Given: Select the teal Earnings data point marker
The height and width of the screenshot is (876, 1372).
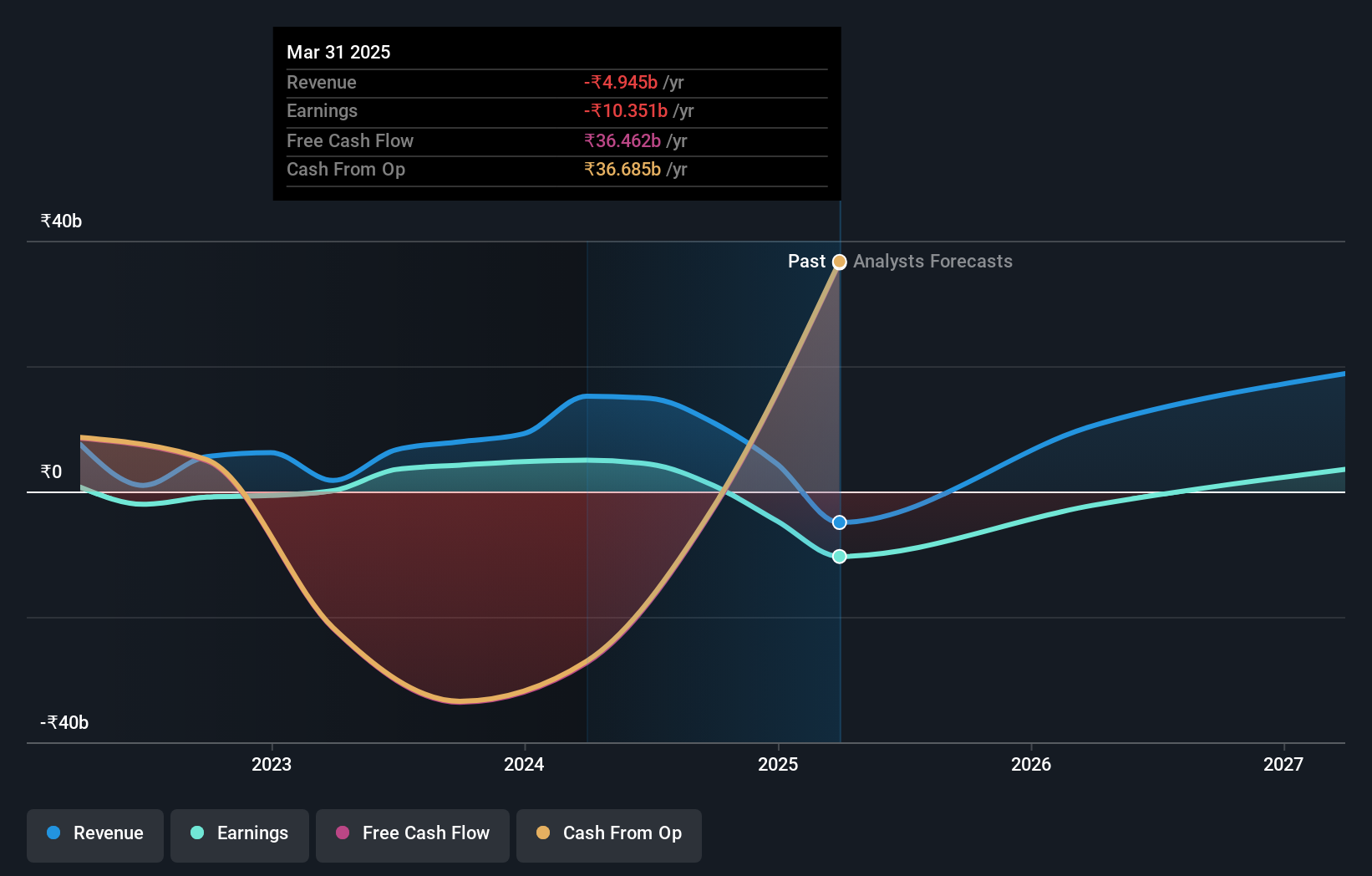Looking at the screenshot, I should (x=840, y=557).
